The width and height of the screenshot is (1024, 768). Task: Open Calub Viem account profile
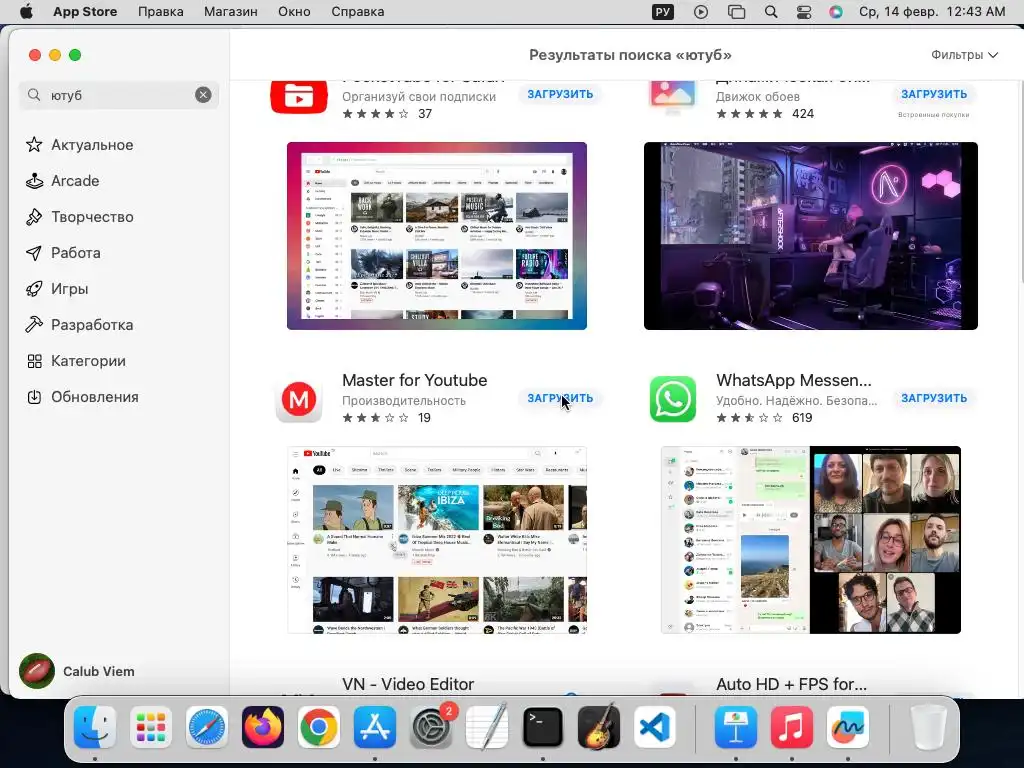click(77, 671)
